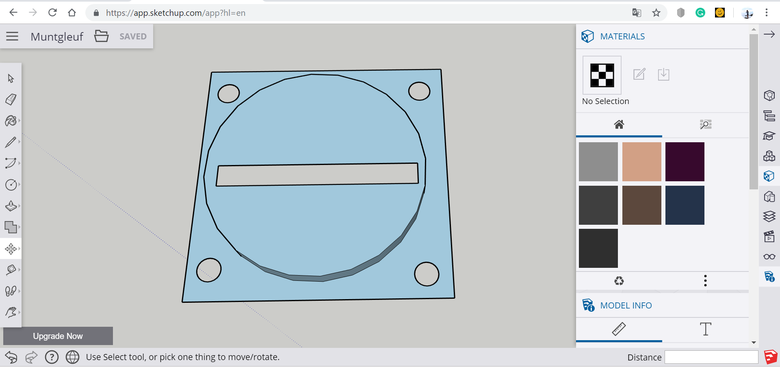The height and width of the screenshot is (367, 780).
Task: Open the materials three-dot options menu
Action: [x=705, y=281]
